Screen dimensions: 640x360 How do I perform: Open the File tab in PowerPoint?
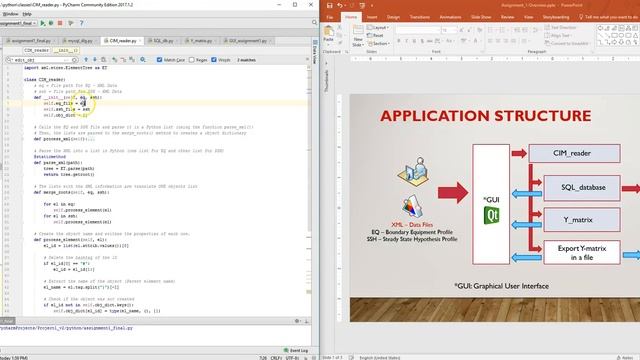pyautogui.click(x=330, y=17)
